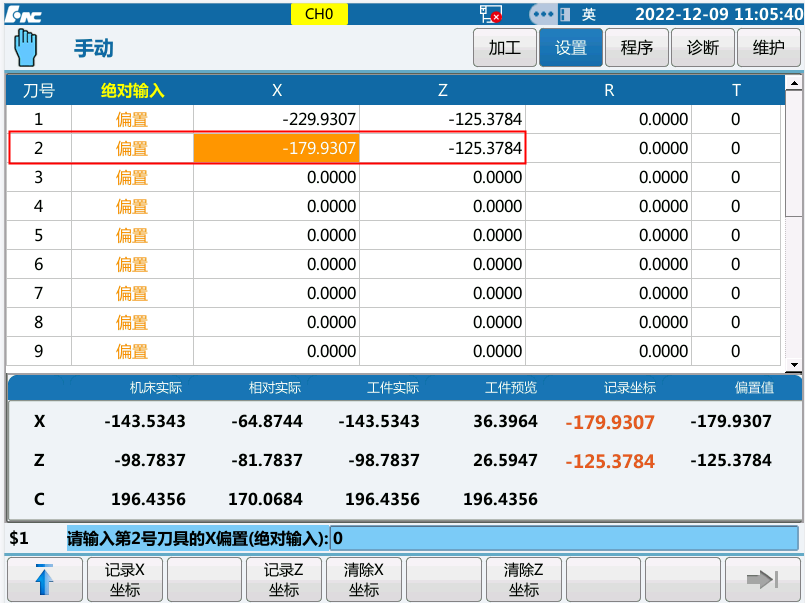This screenshot has height=603, width=805.
Task: Click the 相对实际 column header
Action: point(274,387)
